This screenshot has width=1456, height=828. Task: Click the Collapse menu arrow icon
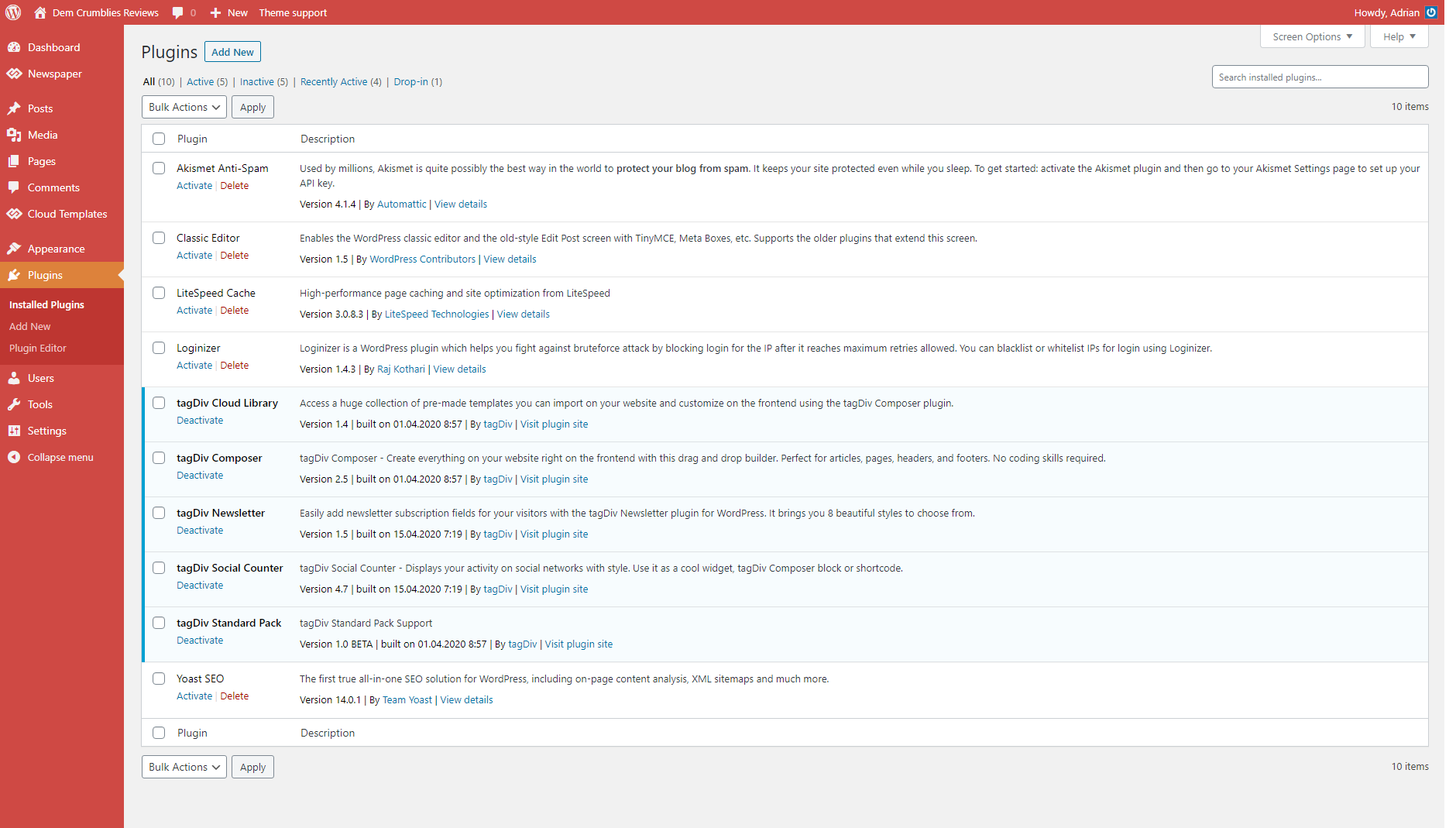[x=14, y=457]
